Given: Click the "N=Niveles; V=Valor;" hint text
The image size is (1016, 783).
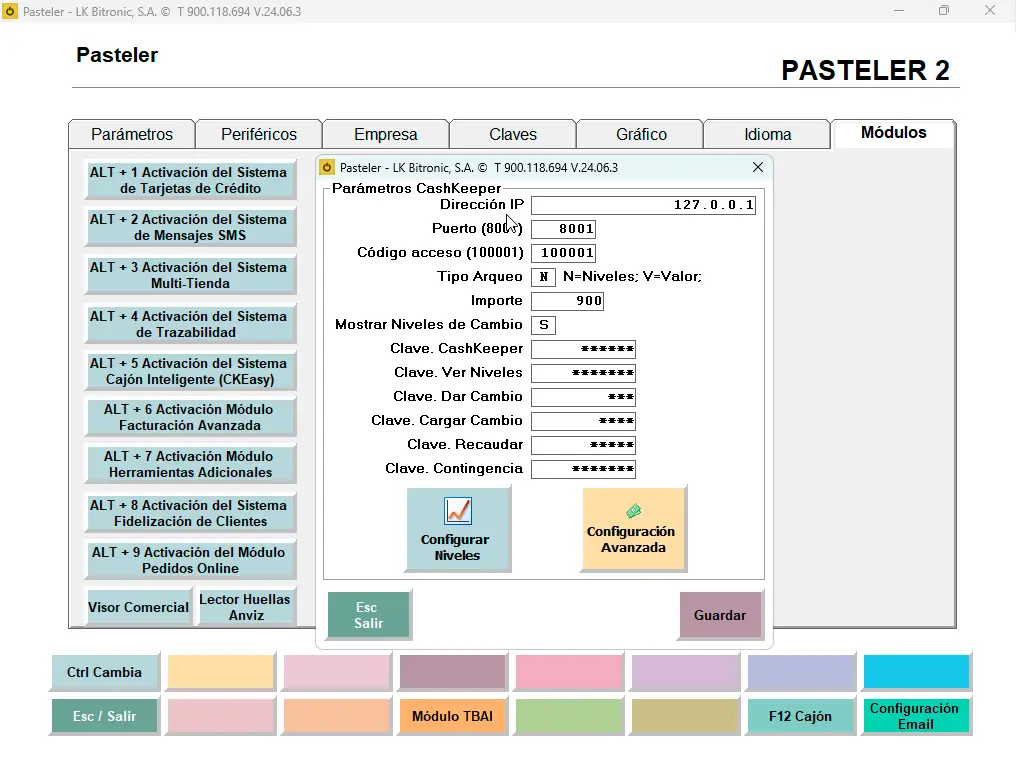Looking at the screenshot, I should point(632,277).
